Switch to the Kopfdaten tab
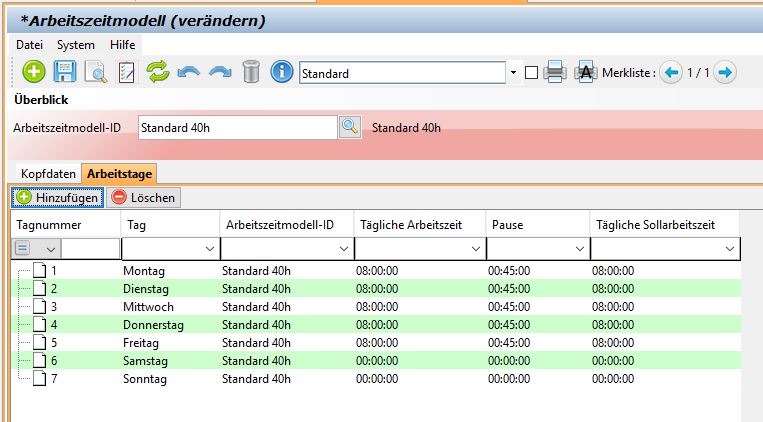This screenshot has width=763, height=422. click(48, 174)
